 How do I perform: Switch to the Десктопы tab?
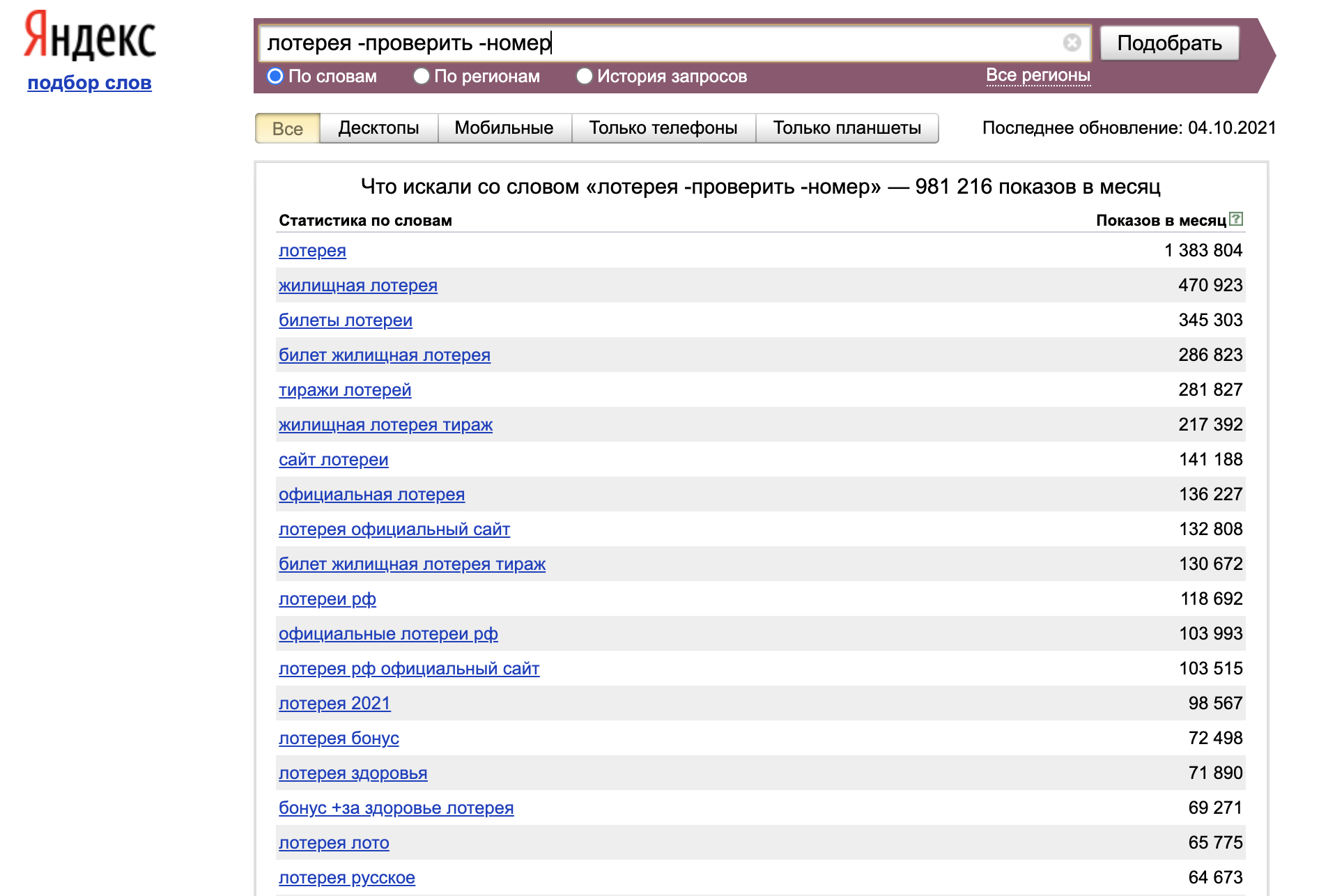(379, 128)
